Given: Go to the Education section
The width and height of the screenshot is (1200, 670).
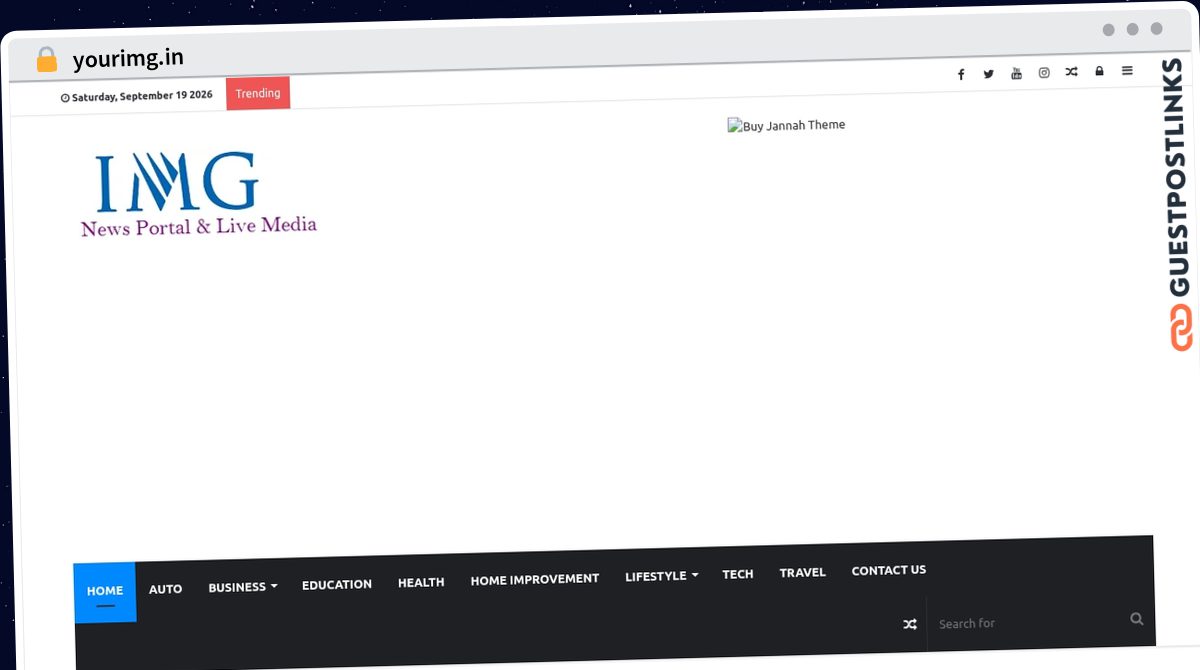Looking at the screenshot, I should [337, 584].
